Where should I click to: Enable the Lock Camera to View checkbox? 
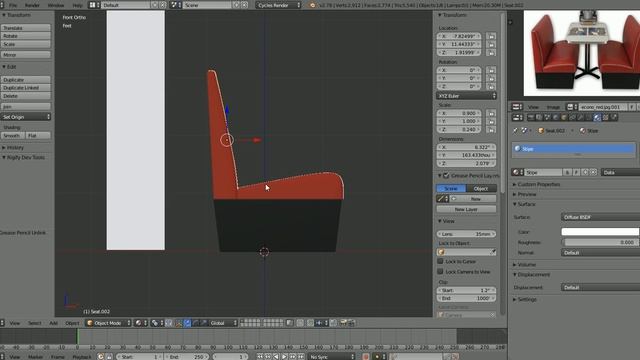click(x=440, y=271)
